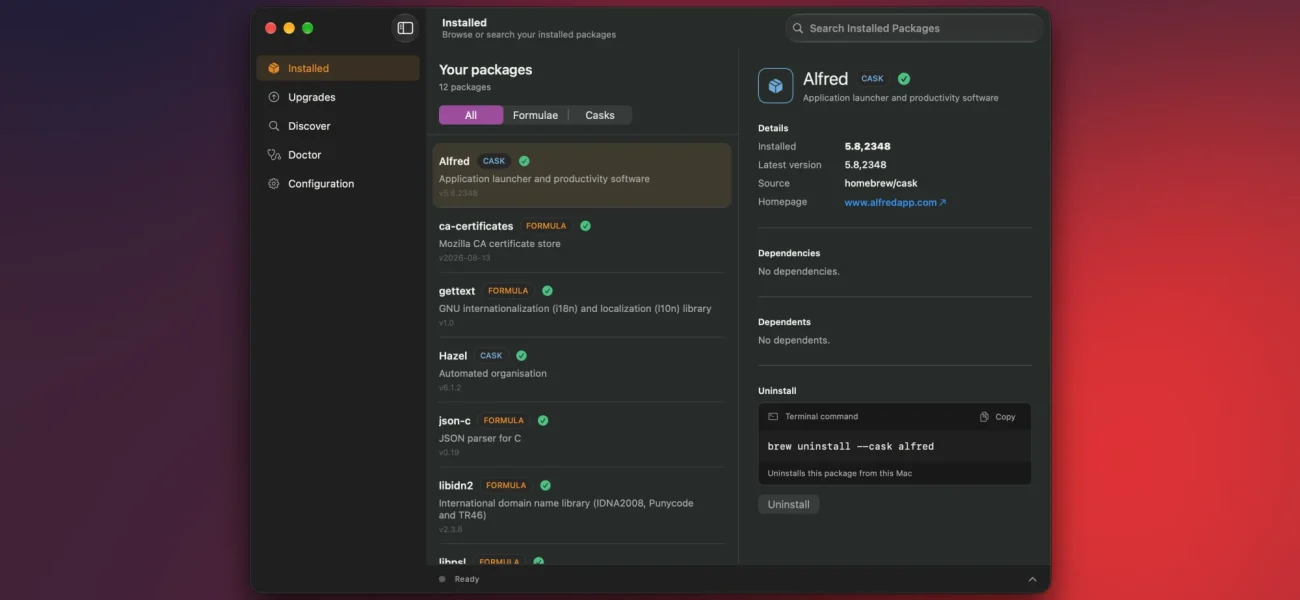This screenshot has width=1300, height=600.
Task: Toggle the sidebar visibility icon
Action: pos(405,28)
